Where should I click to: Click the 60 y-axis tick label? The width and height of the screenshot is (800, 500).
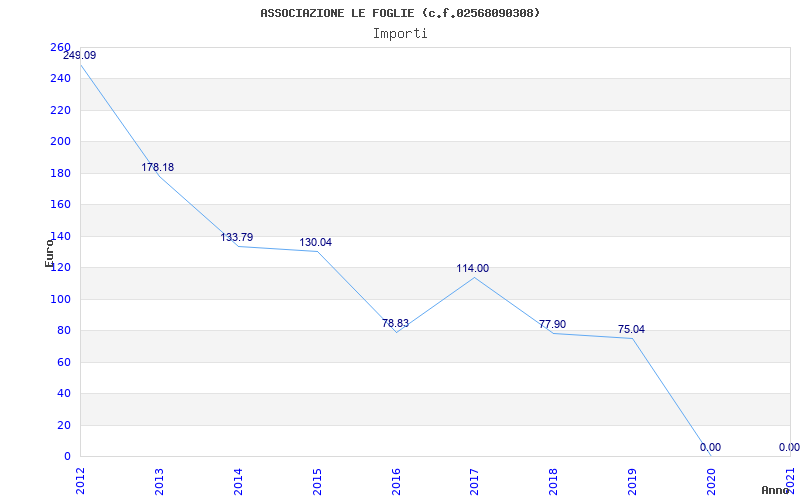64,362
